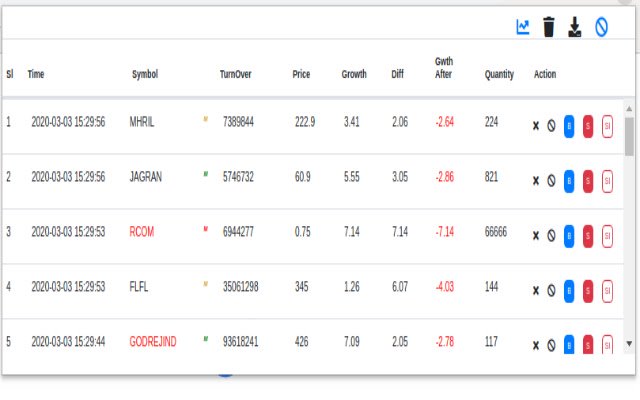Screen dimensions: 640x400
Task: Click the blue B button for GODREJIND
Action: 569,344
